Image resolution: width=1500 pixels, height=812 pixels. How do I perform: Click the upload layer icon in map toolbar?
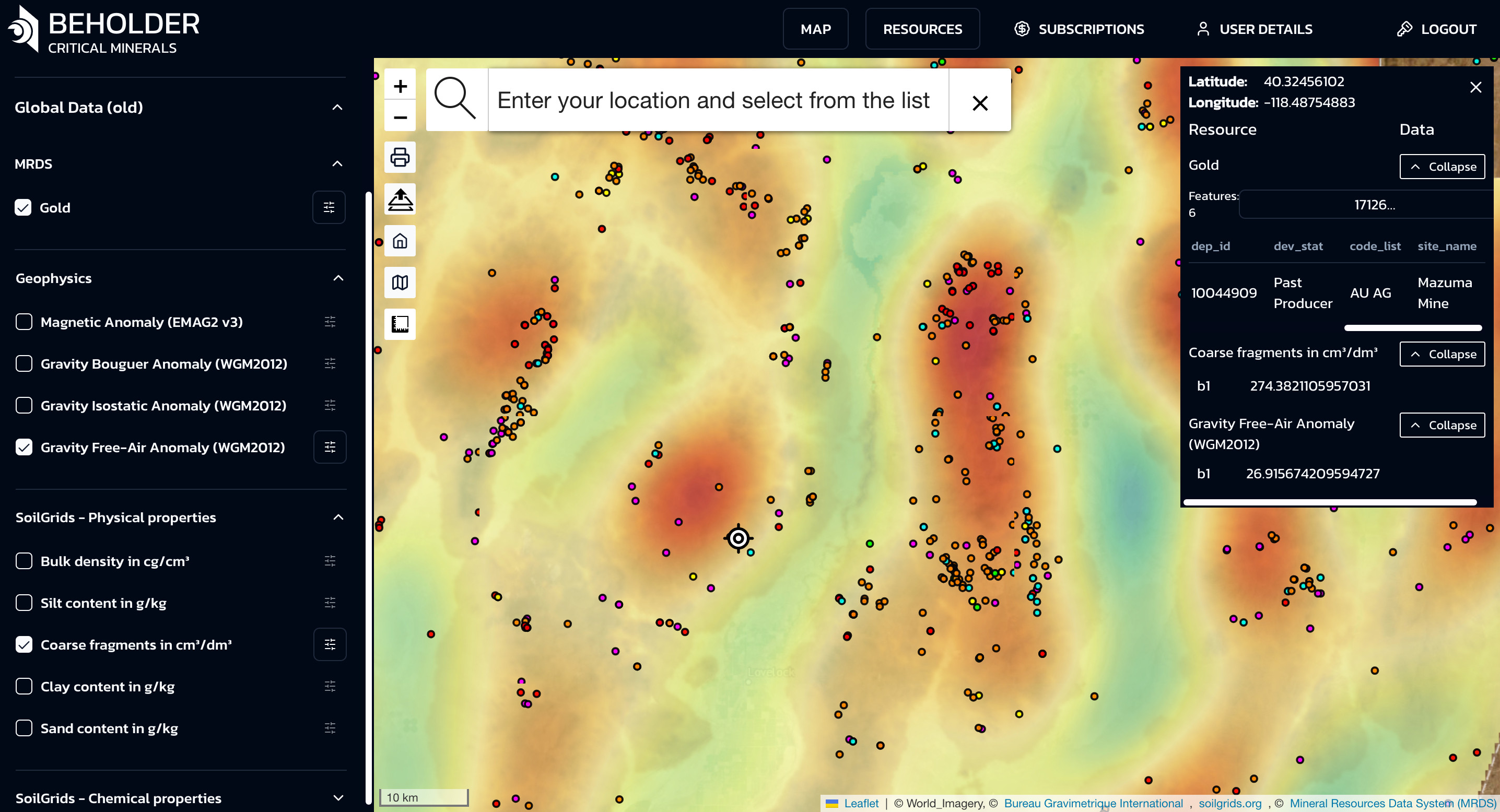tap(400, 199)
